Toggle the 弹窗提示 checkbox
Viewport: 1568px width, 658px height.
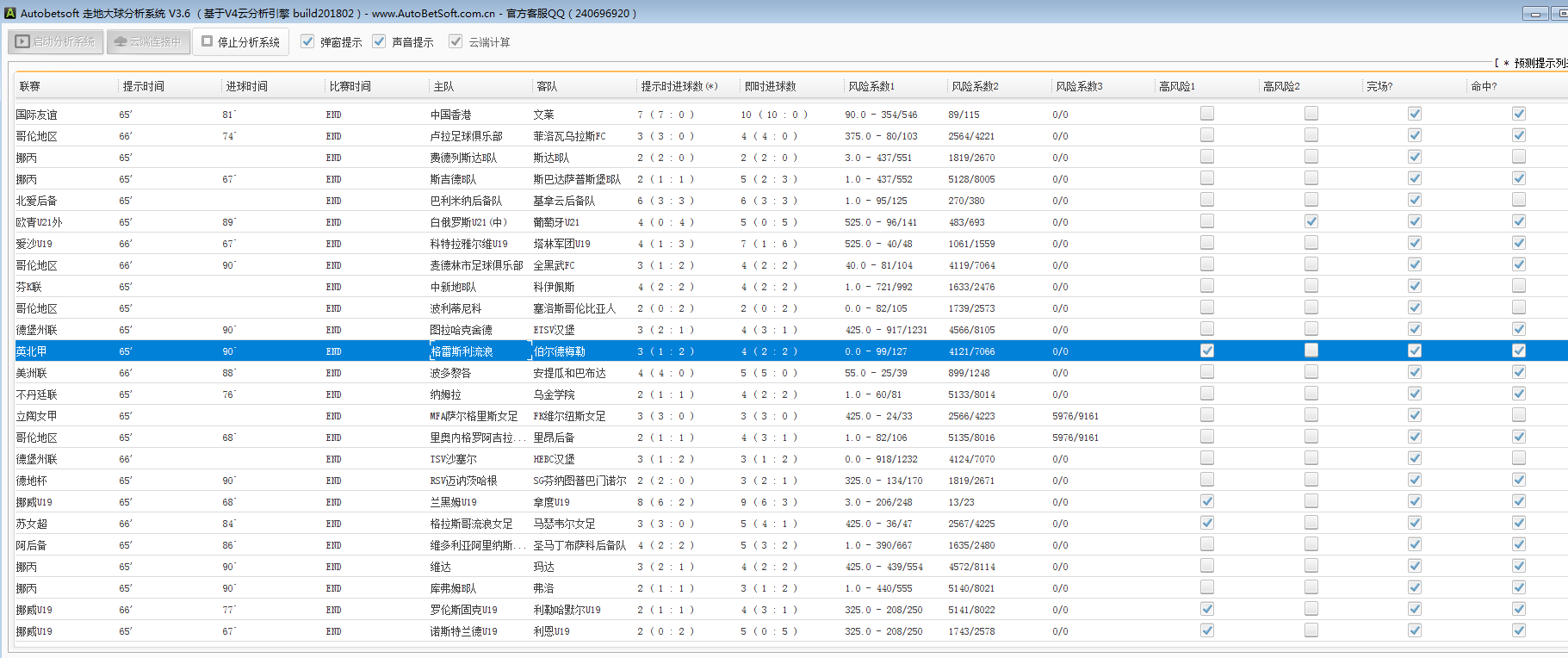(x=307, y=41)
